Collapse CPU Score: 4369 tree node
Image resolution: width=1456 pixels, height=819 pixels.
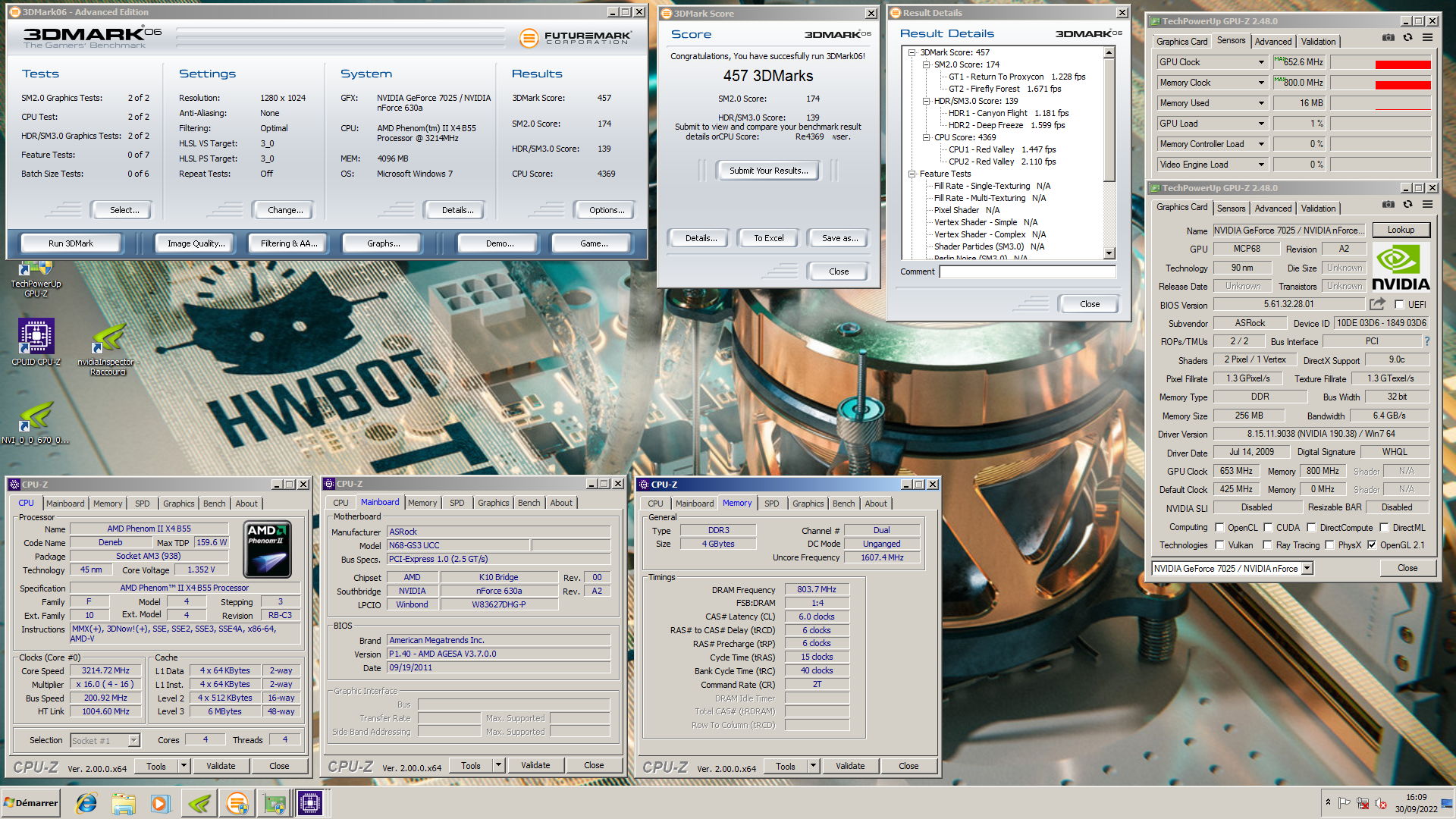point(926,137)
